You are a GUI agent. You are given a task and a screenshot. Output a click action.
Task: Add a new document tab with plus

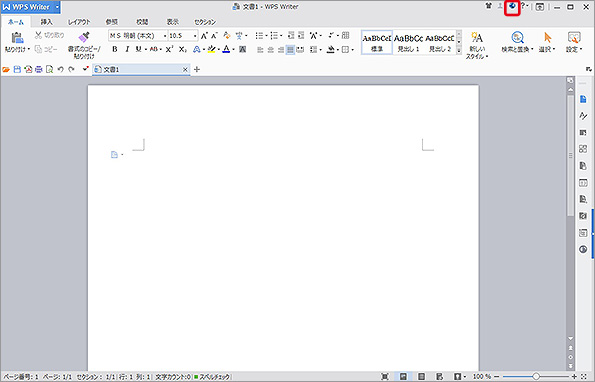click(x=197, y=69)
